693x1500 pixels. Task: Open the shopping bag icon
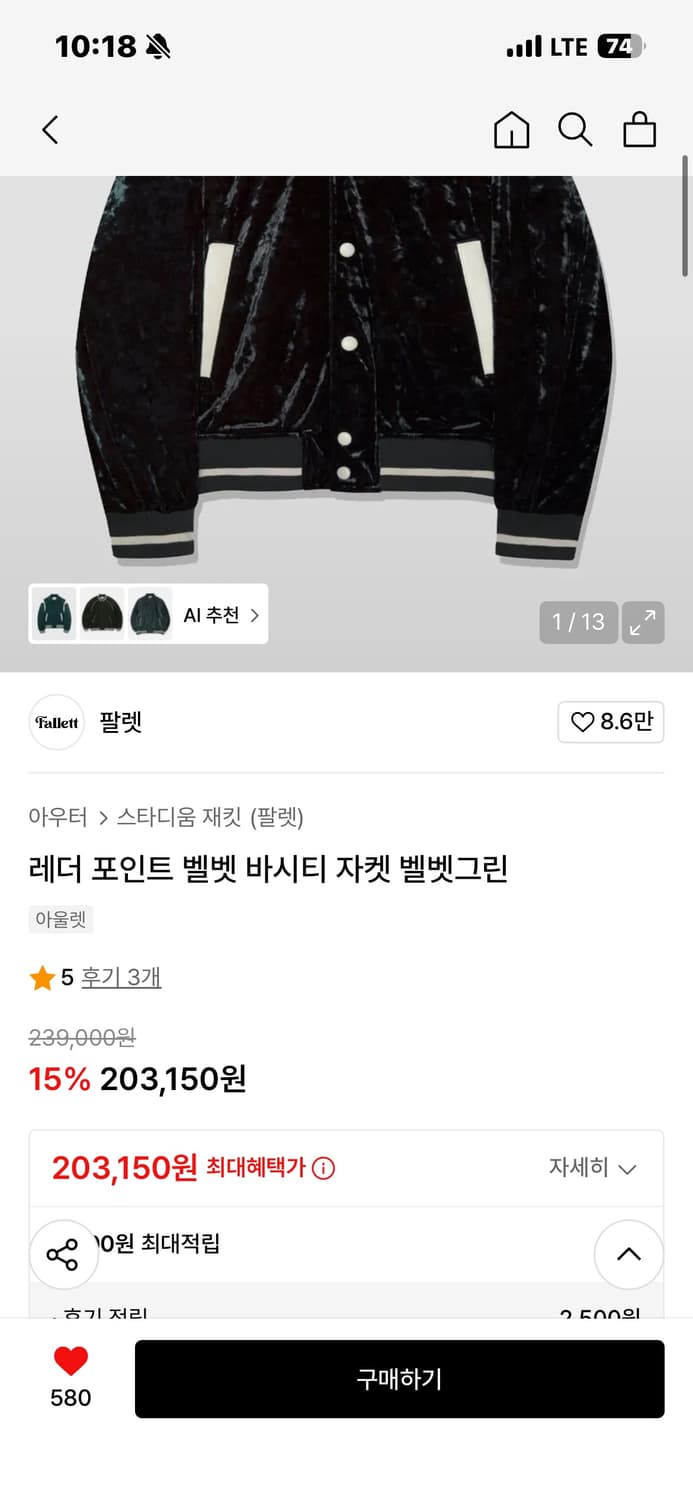pos(639,130)
